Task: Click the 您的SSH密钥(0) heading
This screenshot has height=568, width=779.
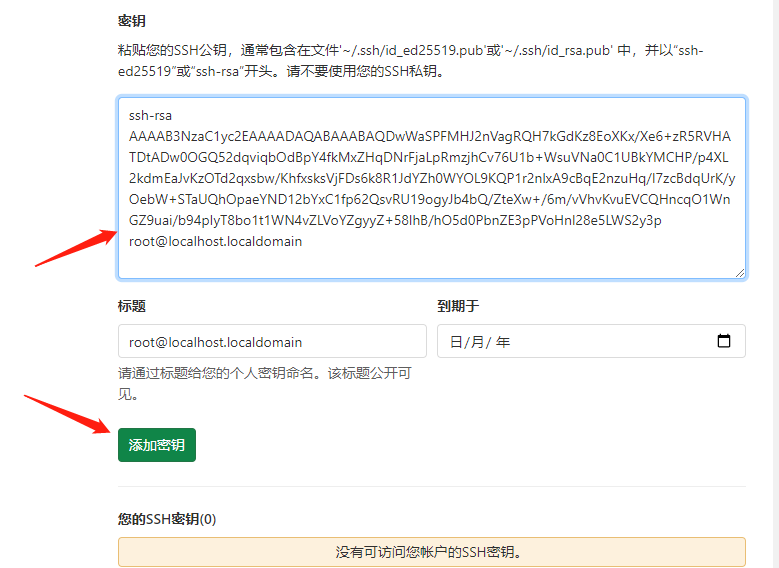Action: [x=167, y=519]
